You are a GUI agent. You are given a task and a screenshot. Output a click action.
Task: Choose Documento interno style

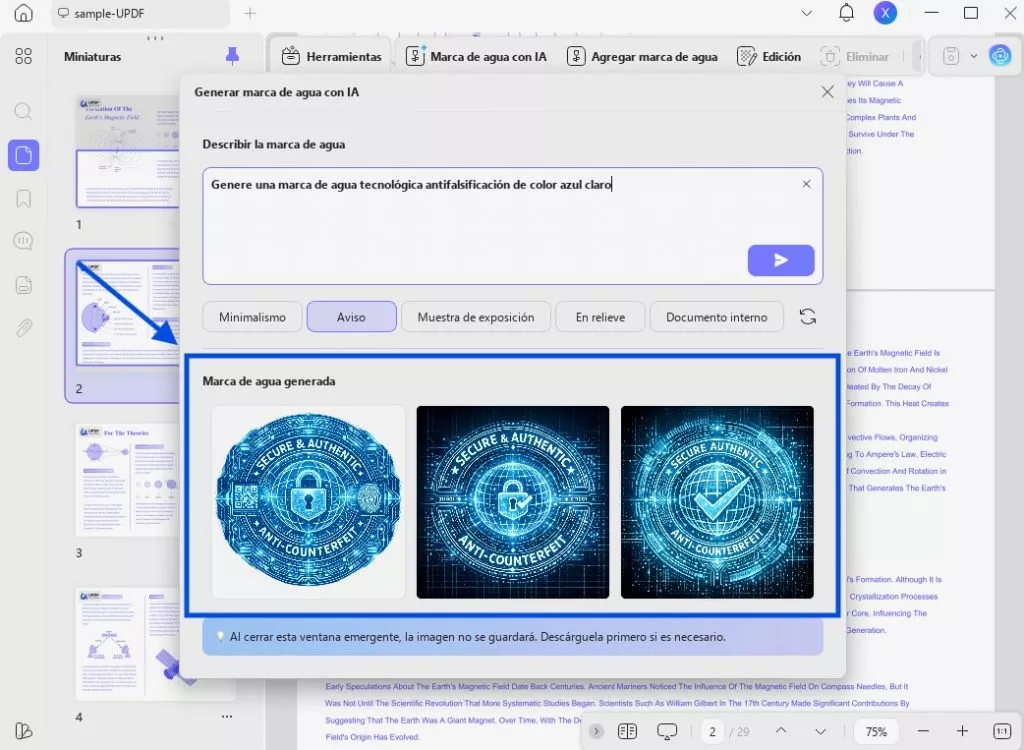pyautogui.click(x=716, y=317)
